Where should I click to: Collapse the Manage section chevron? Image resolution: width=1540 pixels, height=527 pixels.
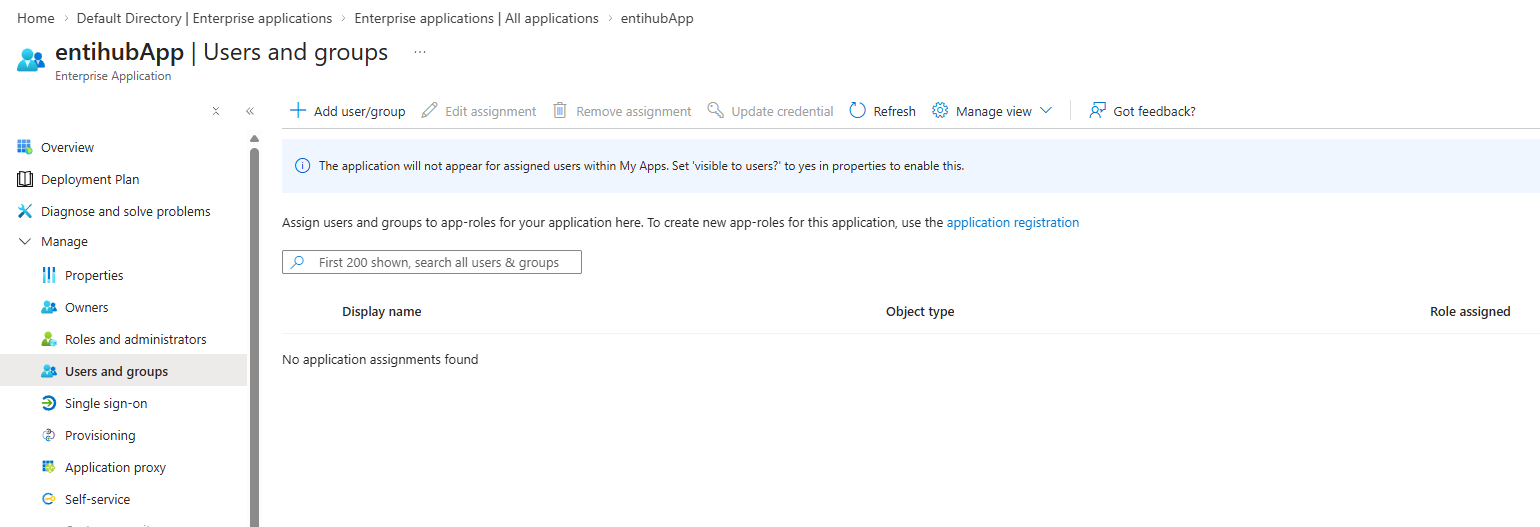click(x=25, y=242)
